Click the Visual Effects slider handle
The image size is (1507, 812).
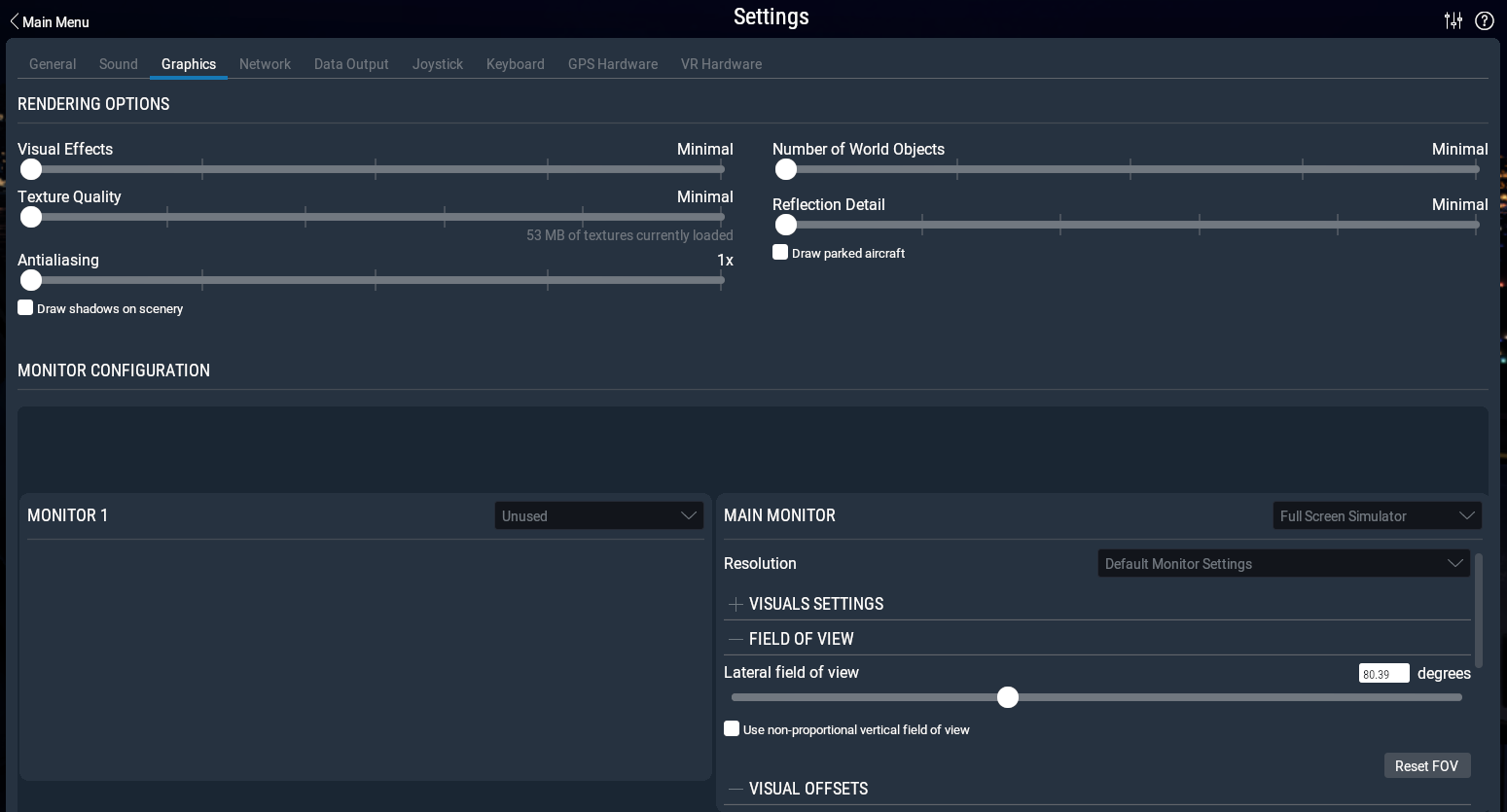(x=31, y=169)
